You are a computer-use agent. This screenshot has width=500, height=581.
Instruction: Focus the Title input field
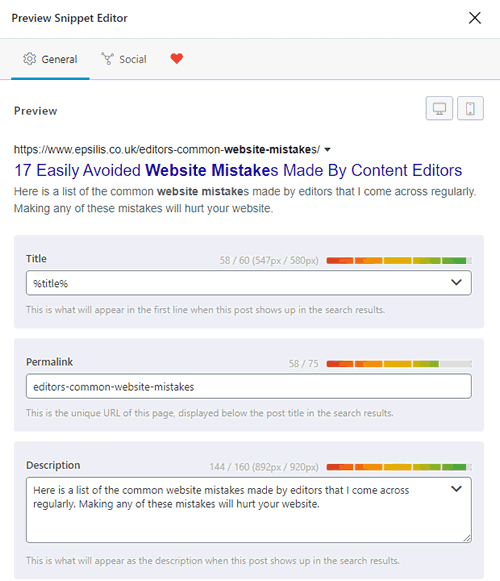coord(249,283)
